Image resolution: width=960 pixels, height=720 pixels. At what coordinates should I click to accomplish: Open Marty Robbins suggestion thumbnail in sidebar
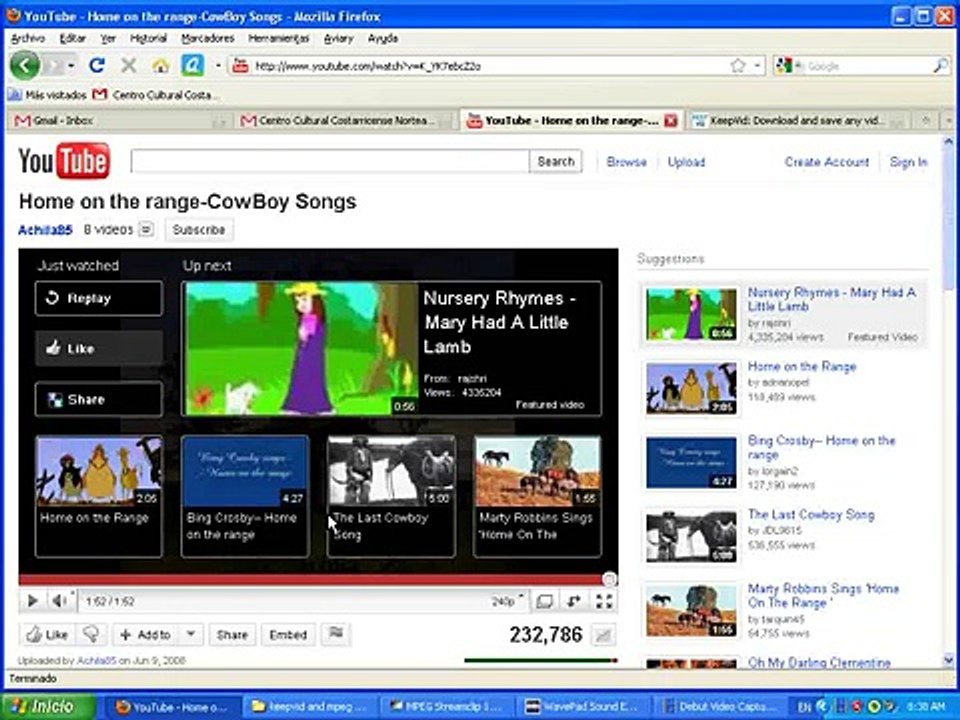pos(691,610)
